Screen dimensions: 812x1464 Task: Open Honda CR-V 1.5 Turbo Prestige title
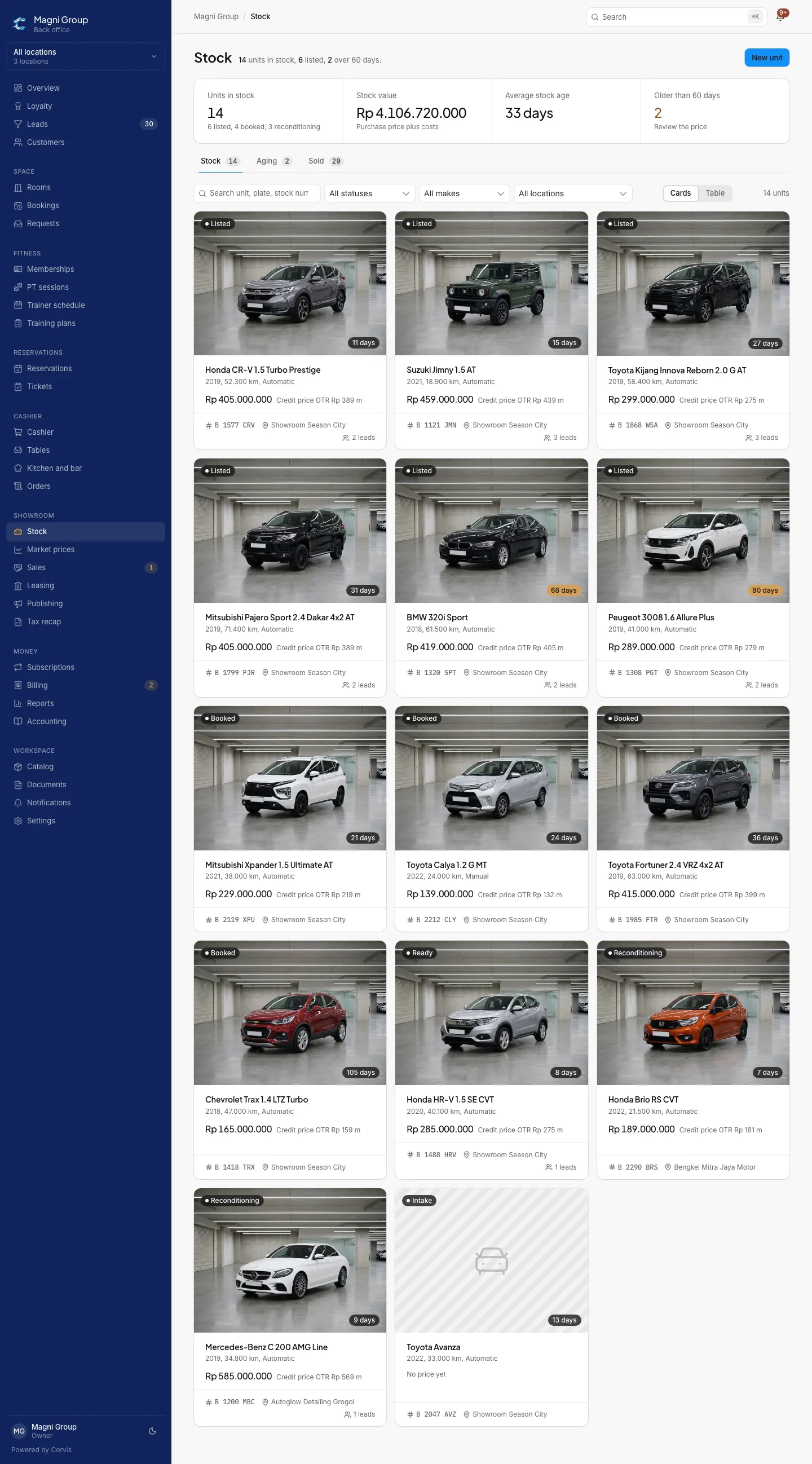[263, 369]
